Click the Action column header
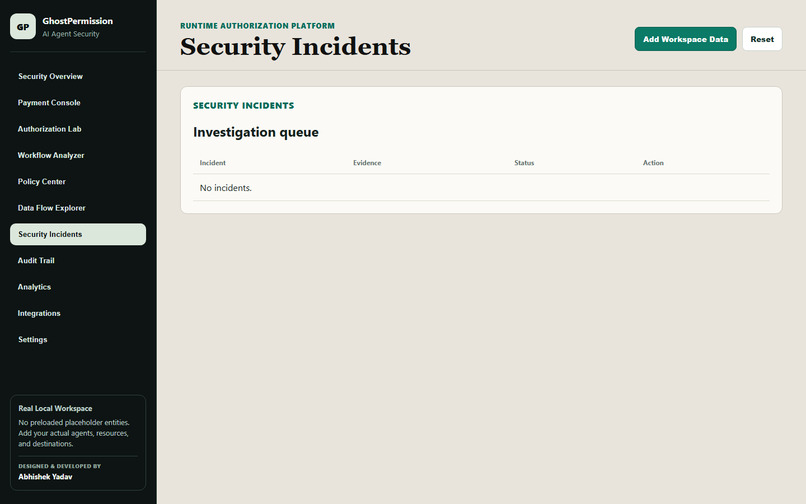Screen dimensions: 806x504 coord(653,163)
